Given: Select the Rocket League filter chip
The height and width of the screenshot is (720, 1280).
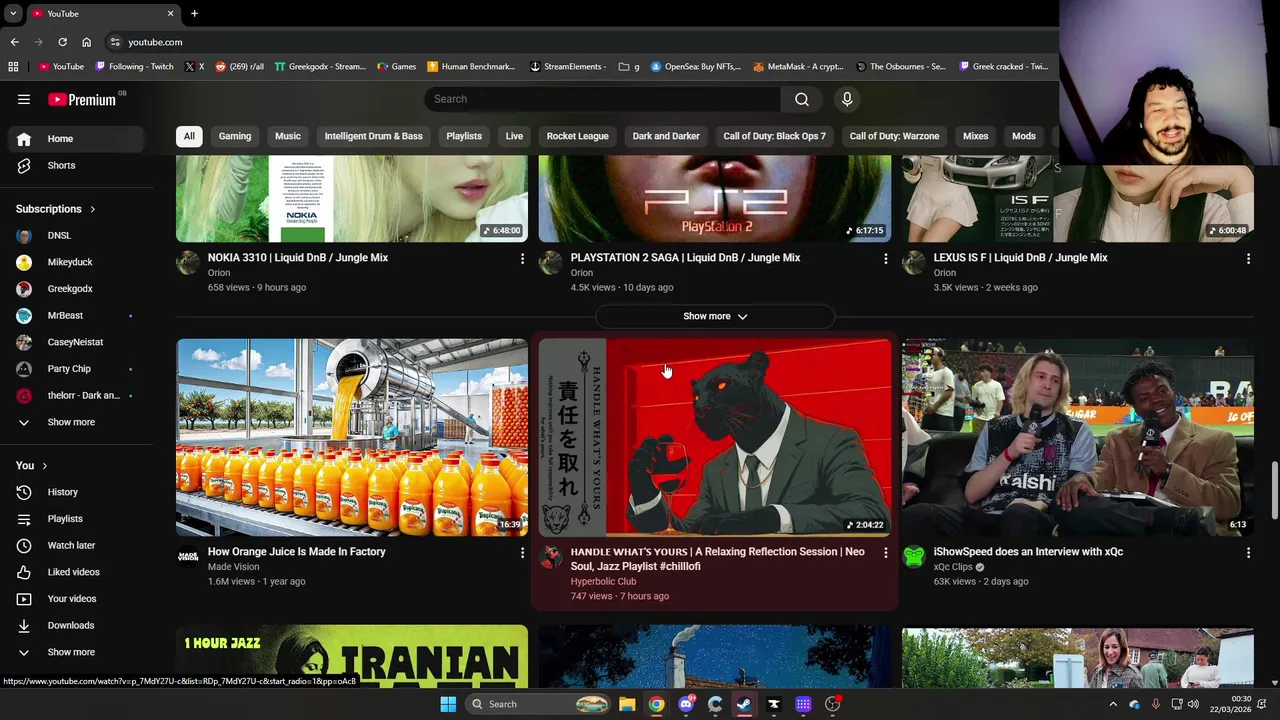Looking at the screenshot, I should pos(577,136).
